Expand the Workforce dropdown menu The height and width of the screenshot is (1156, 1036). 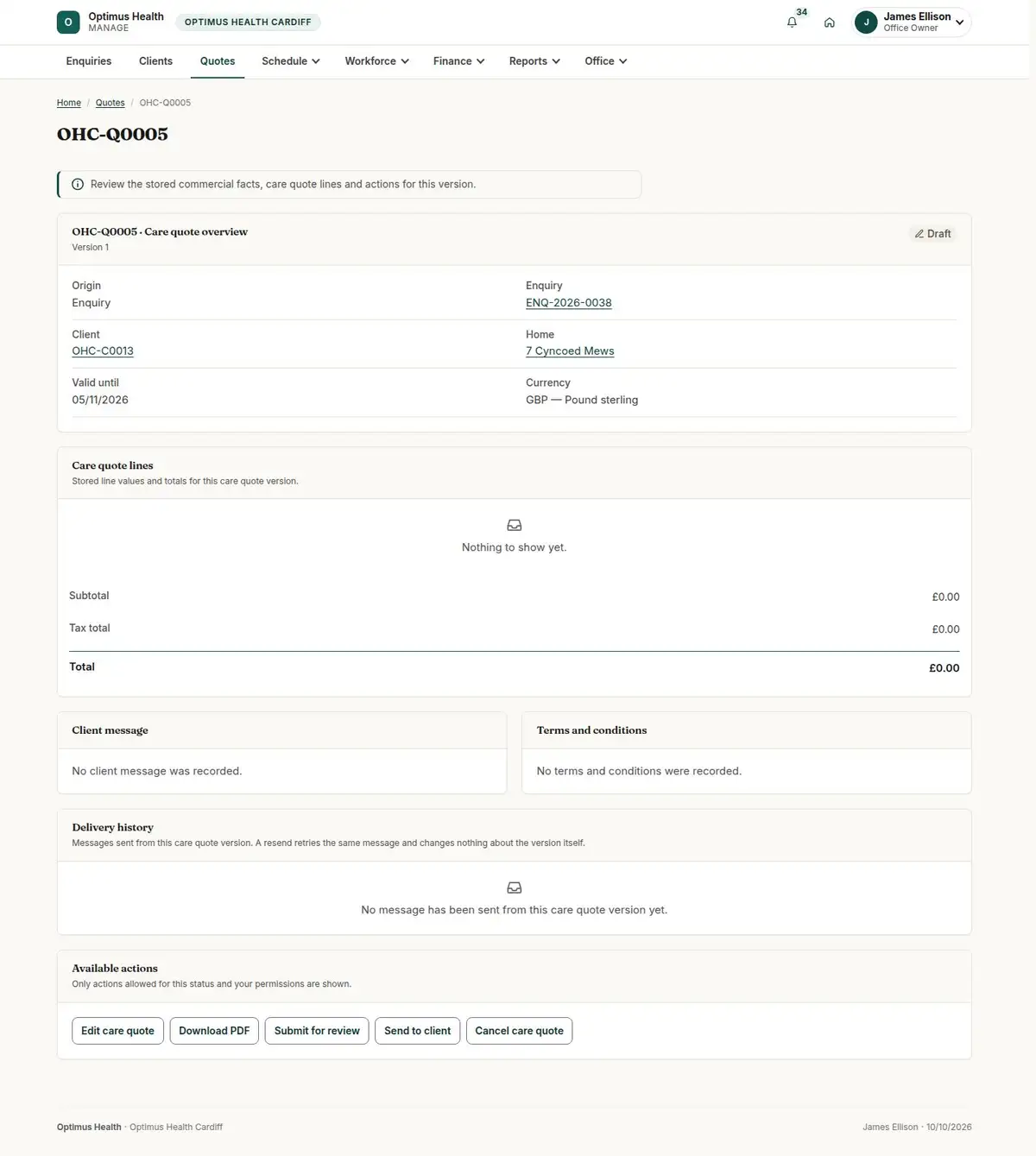click(x=376, y=61)
